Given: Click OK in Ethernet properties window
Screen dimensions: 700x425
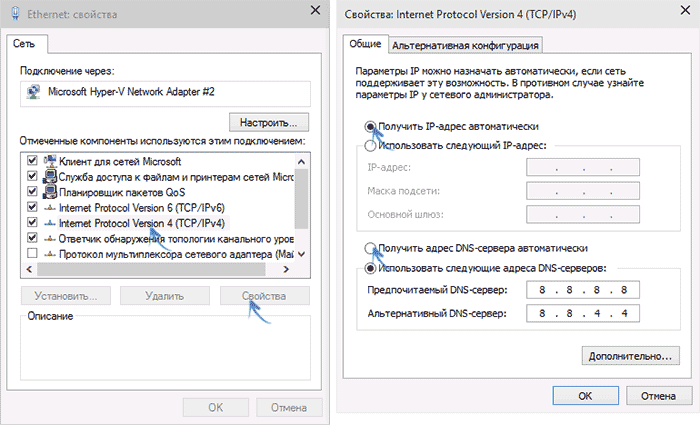Looking at the screenshot, I should [x=216, y=407].
